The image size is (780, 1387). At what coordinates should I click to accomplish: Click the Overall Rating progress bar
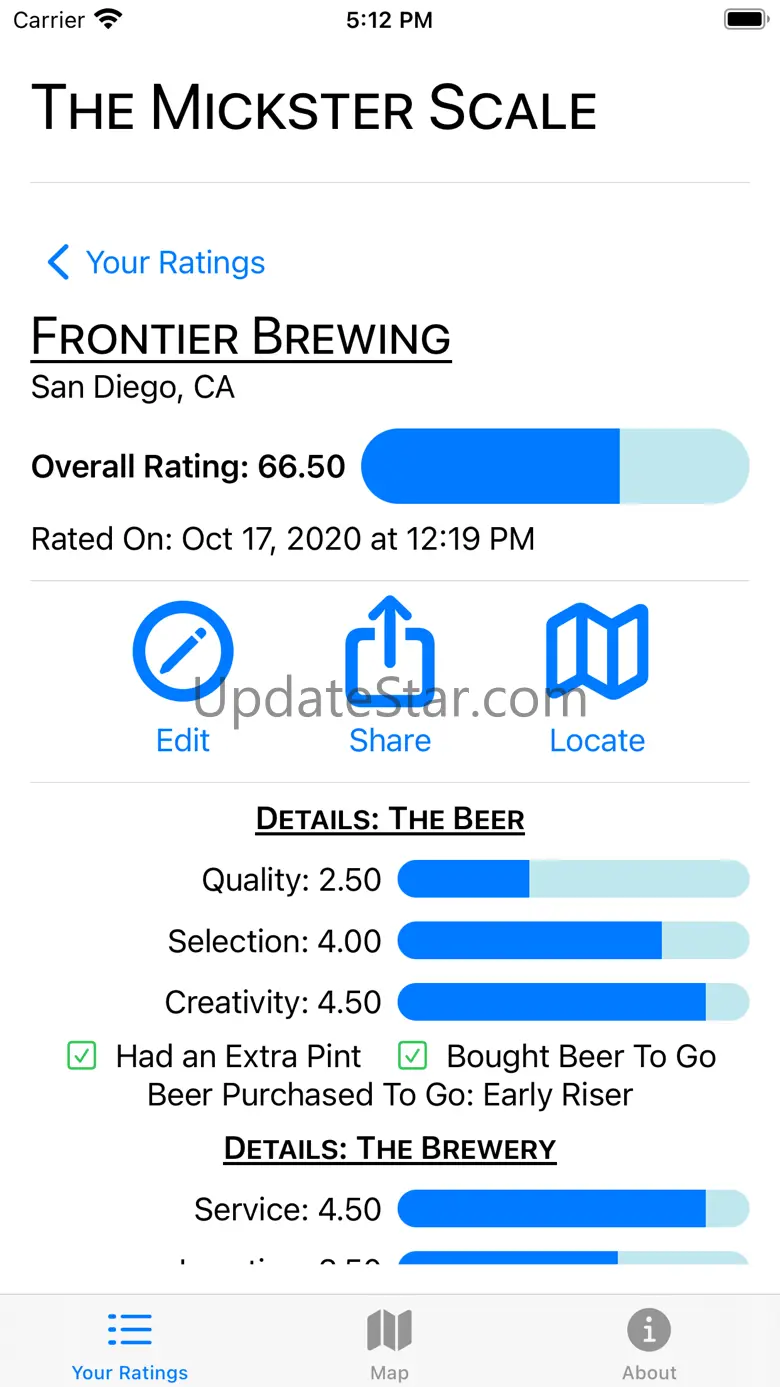[x=555, y=466]
